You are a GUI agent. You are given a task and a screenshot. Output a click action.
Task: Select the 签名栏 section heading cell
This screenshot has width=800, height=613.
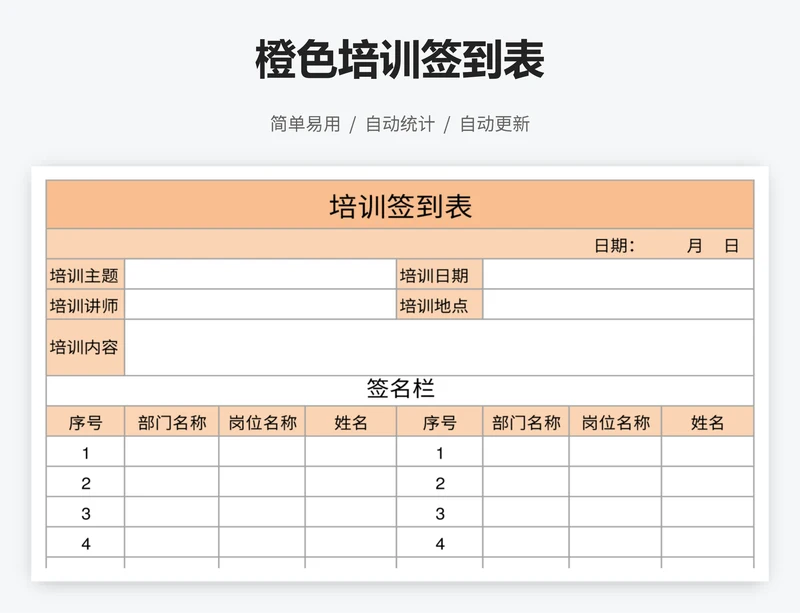400,391
